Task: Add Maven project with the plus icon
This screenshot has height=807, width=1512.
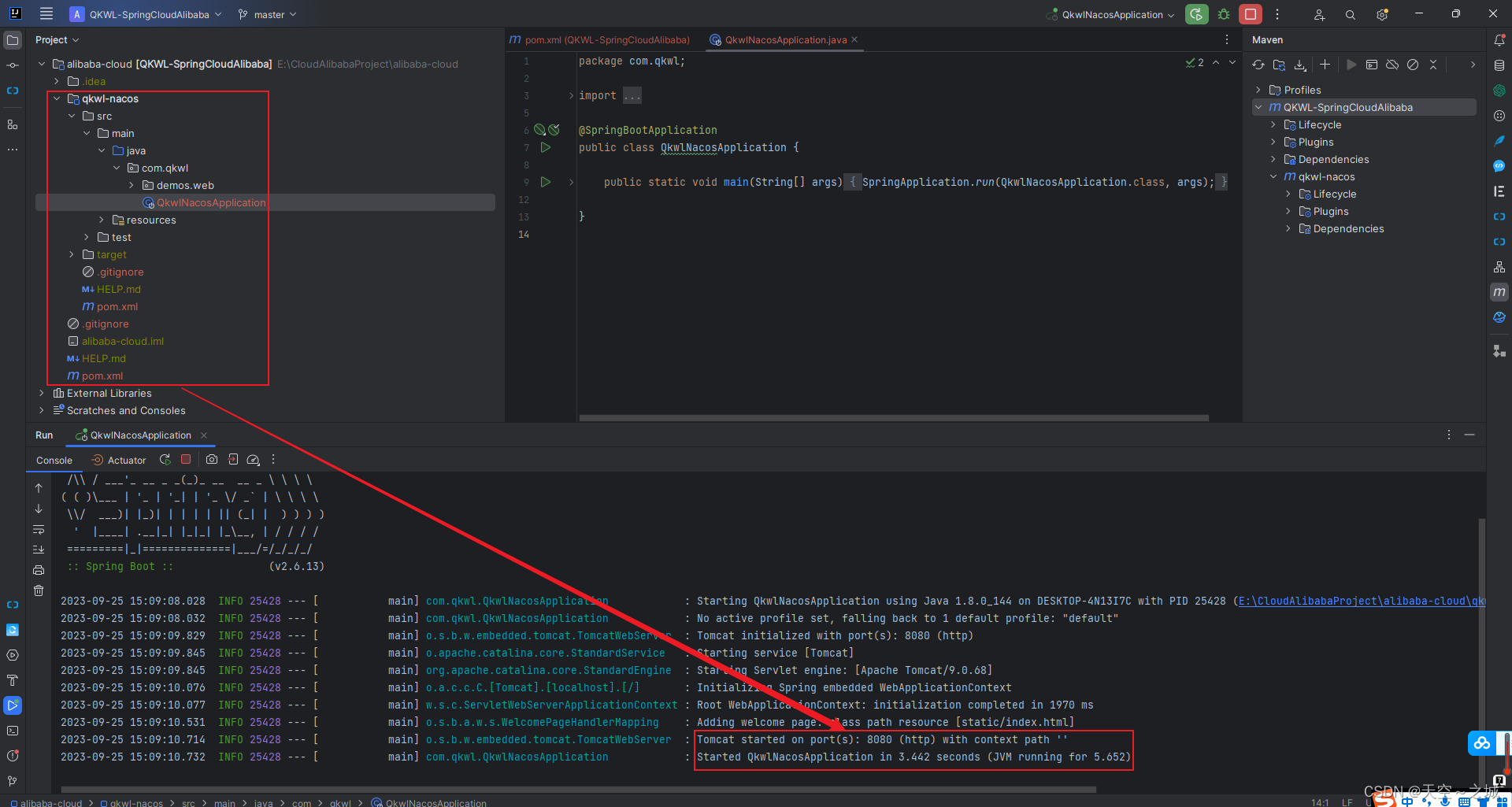Action: tap(1325, 65)
